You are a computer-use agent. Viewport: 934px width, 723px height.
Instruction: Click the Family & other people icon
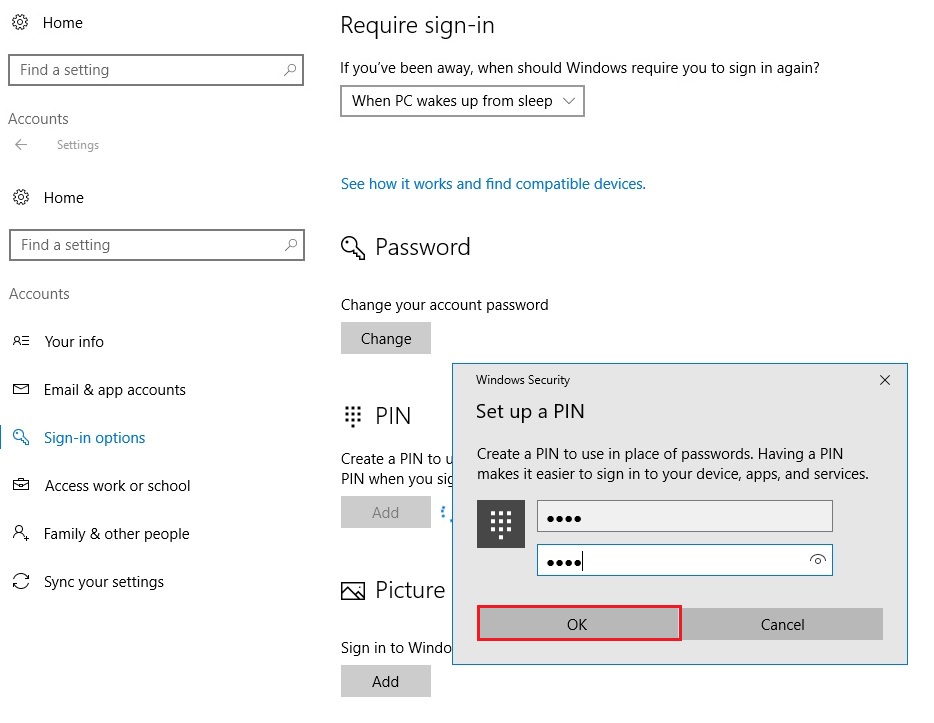pos(21,534)
